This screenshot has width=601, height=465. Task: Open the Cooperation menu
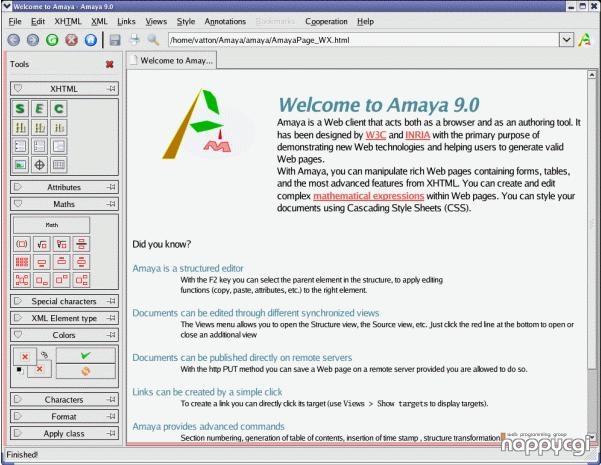tap(326, 21)
